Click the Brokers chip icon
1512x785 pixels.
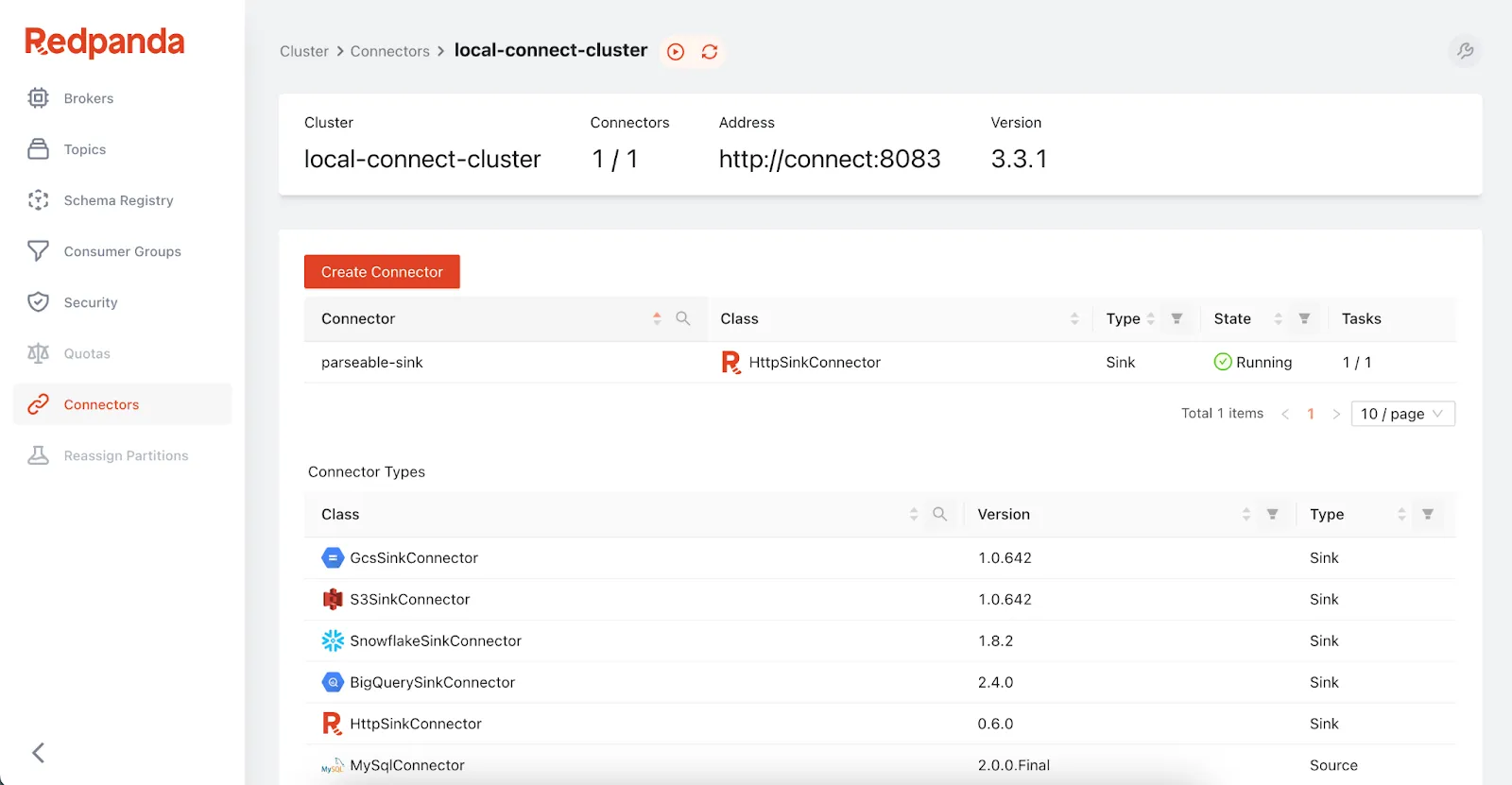coord(38,98)
